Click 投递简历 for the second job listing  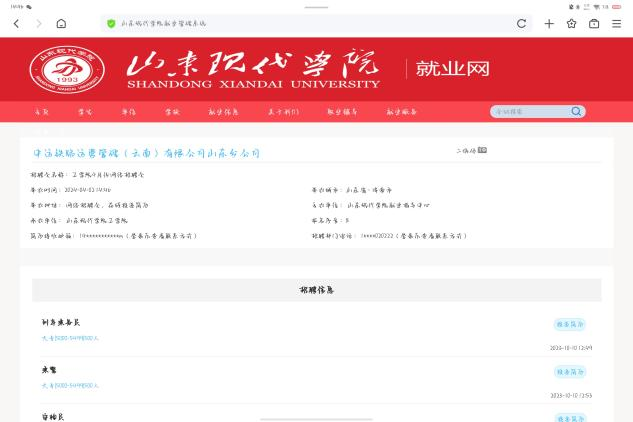[x=569, y=371]
